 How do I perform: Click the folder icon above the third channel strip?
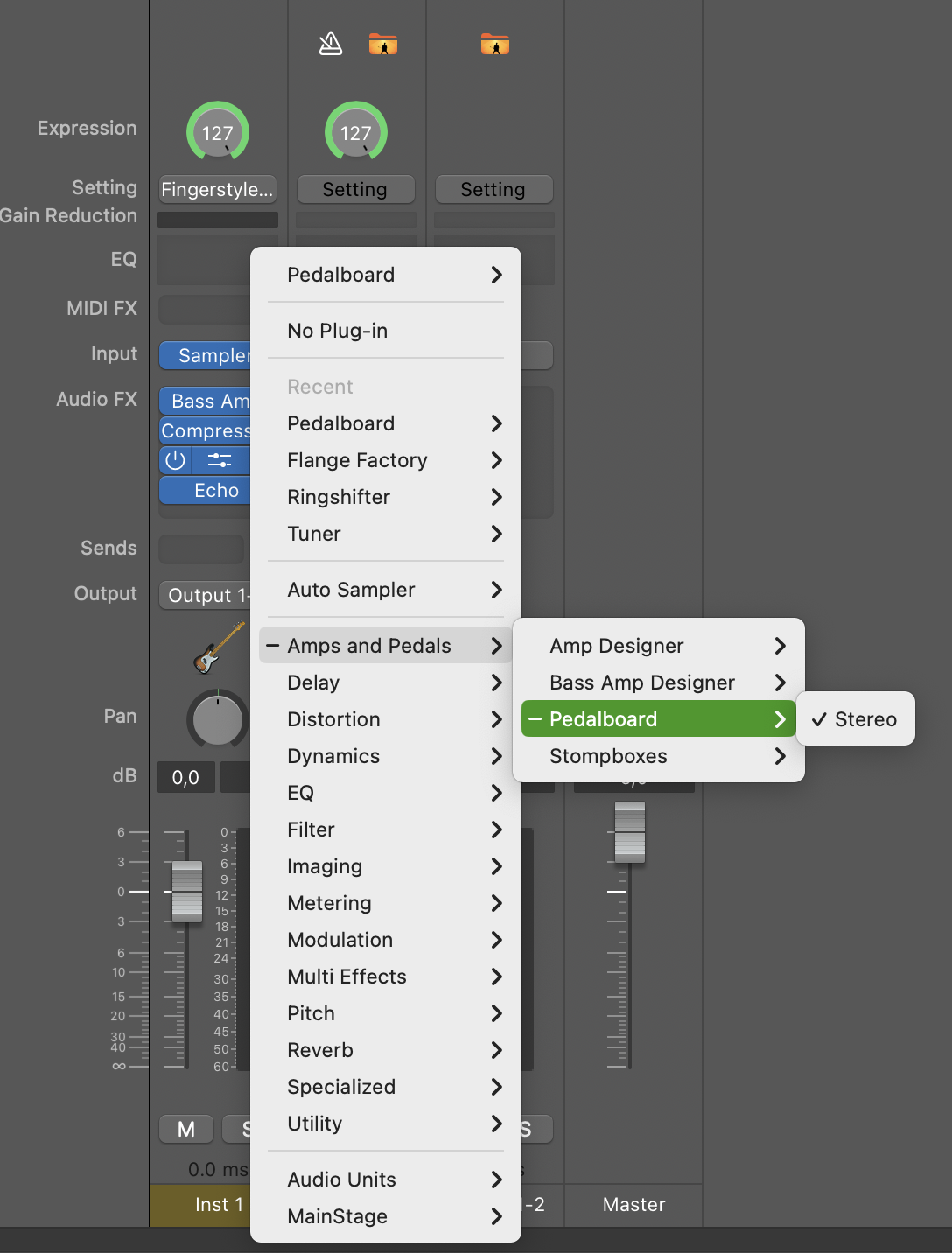click(495, 44)
